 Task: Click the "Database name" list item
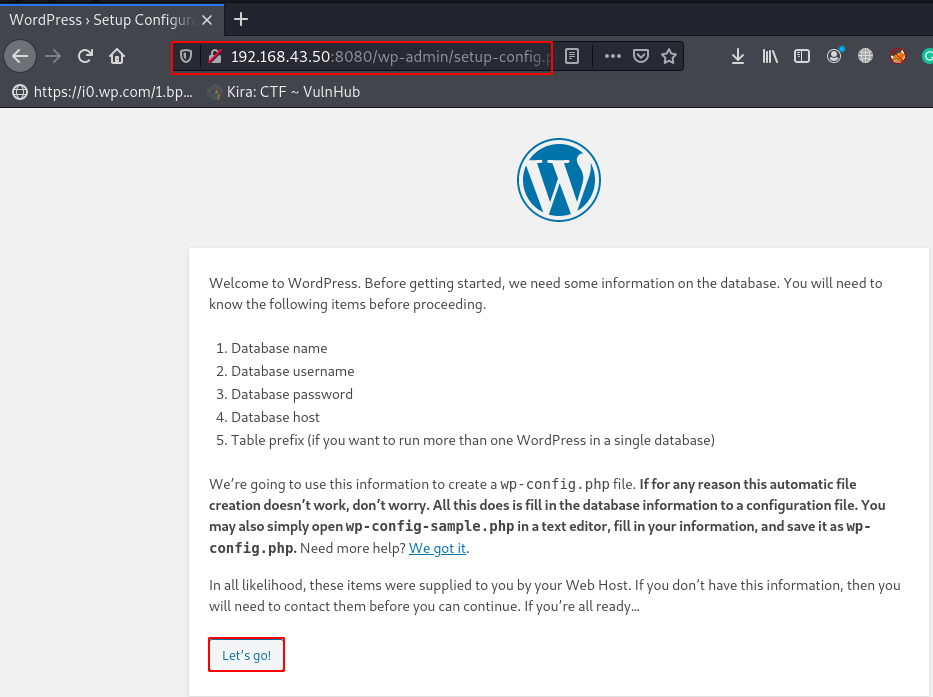(x=279, y=348)
